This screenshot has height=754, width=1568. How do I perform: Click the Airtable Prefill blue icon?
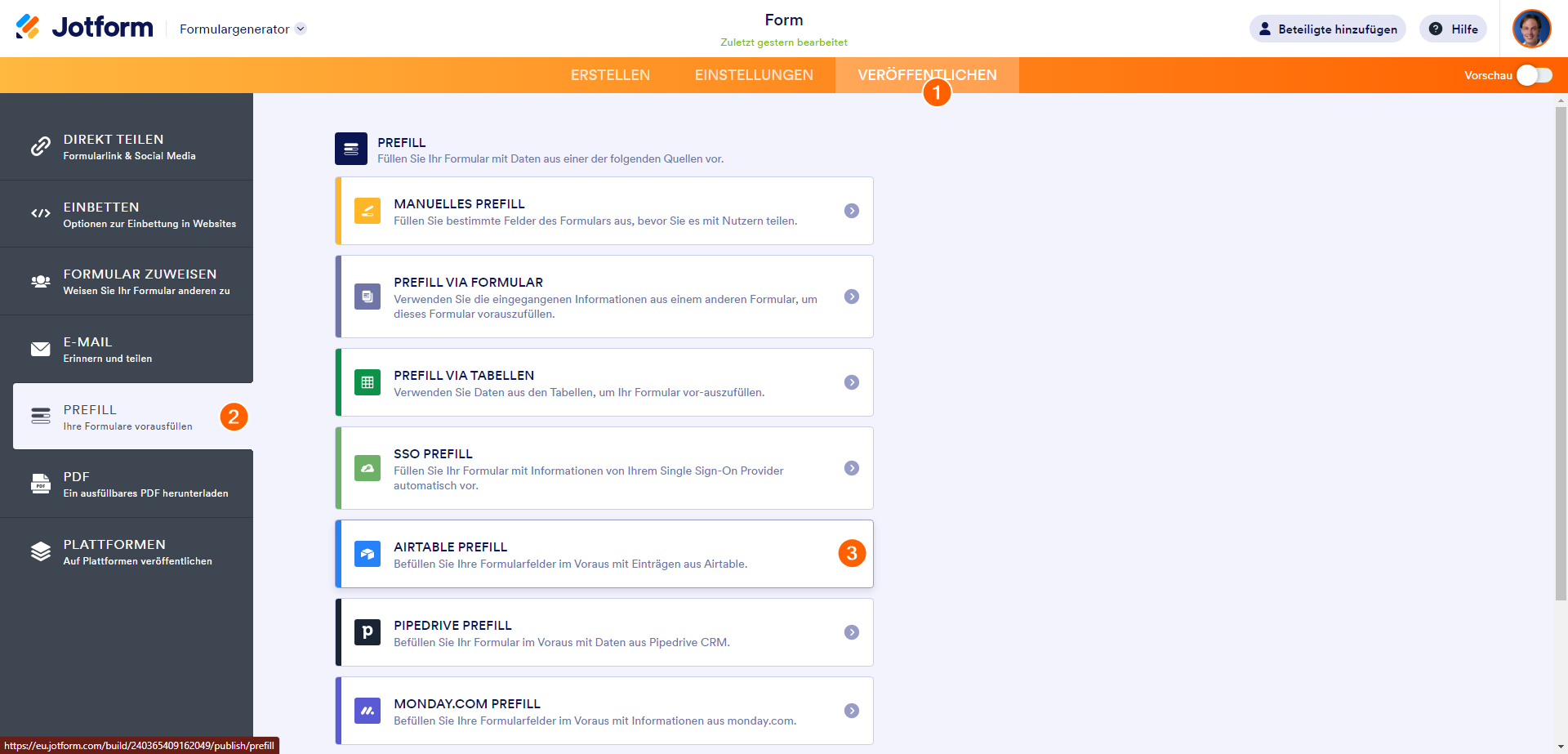(x=367, y=554)
